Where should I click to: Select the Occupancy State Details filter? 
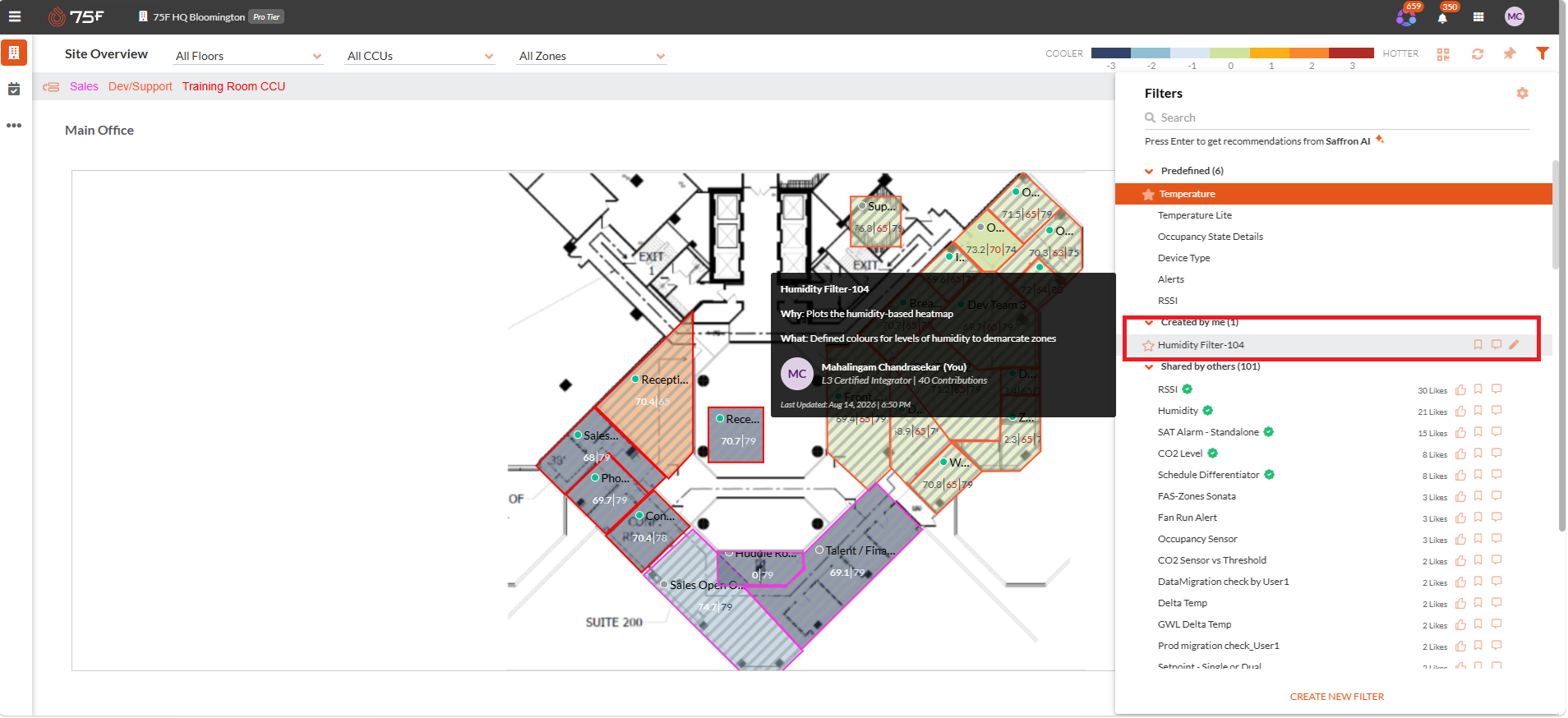click(x=1211, y=237)
